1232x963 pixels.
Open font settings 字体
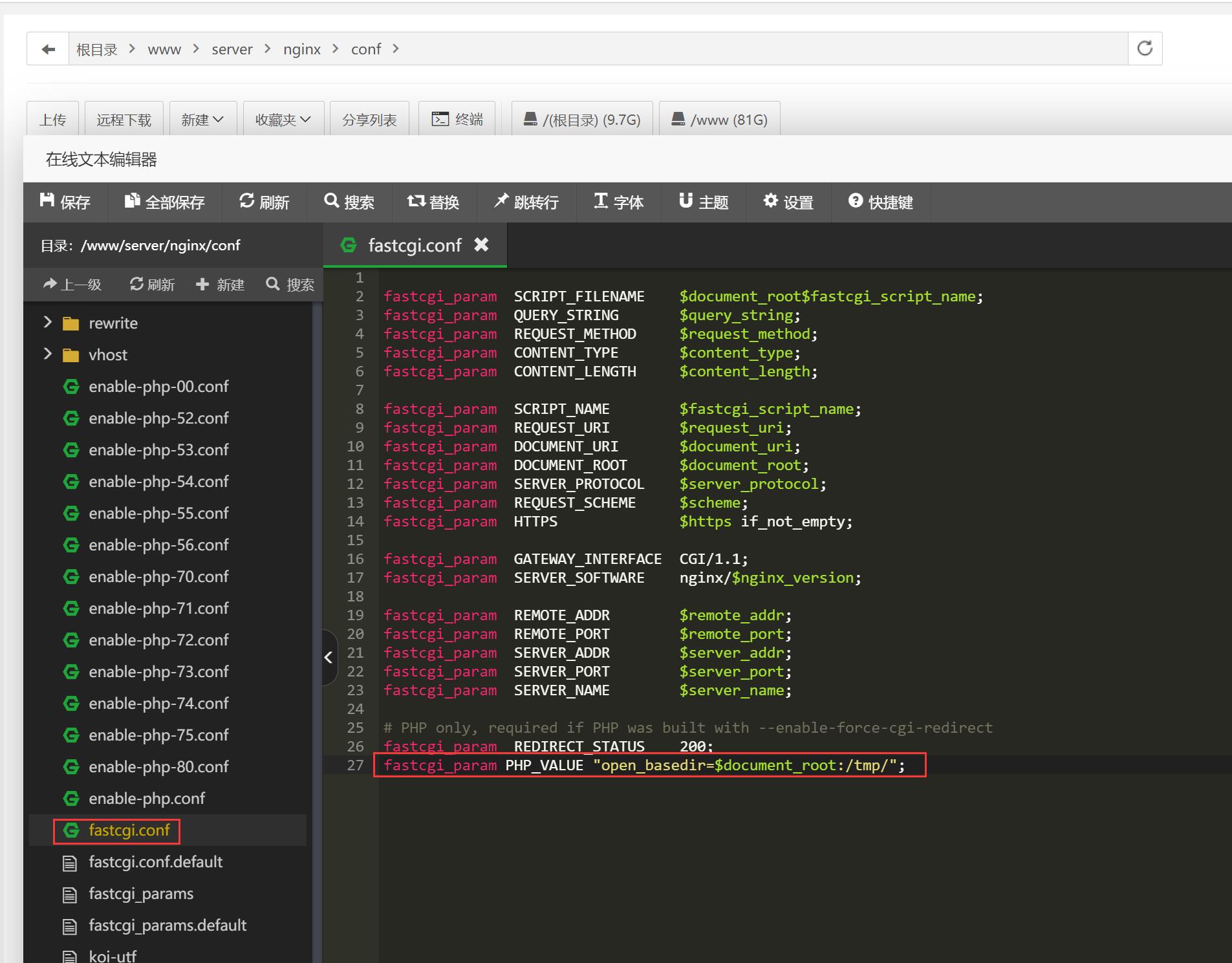[x=618, y=202]
